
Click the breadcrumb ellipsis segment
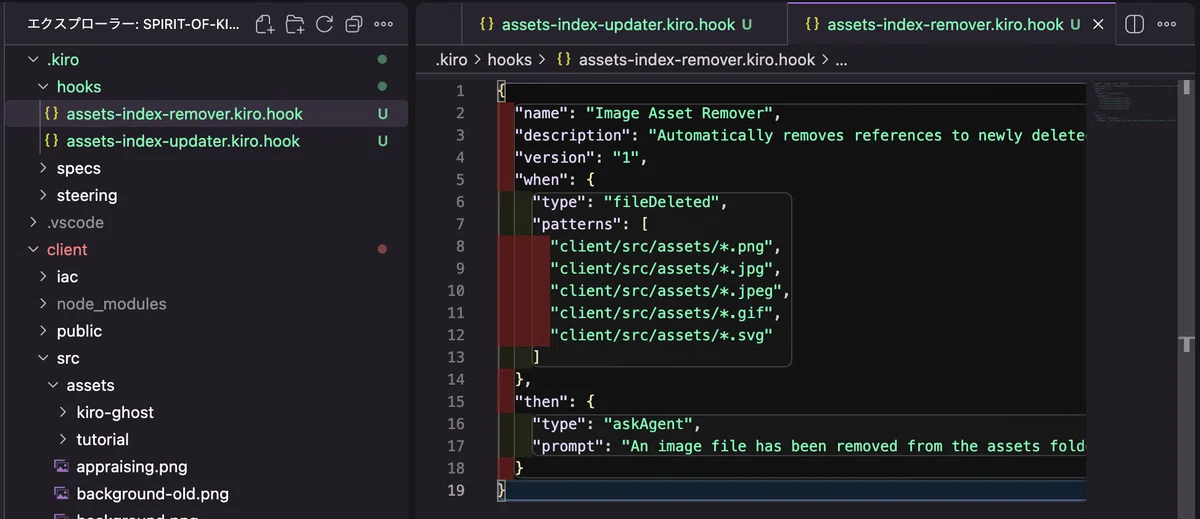[x=841, y=60]
